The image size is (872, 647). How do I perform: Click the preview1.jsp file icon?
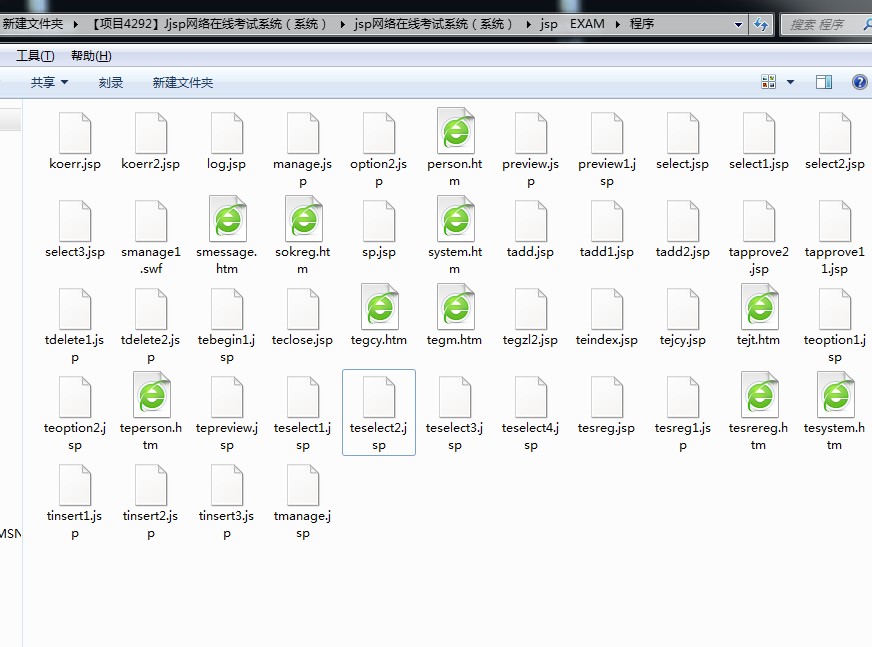click(x=607, y=133)
